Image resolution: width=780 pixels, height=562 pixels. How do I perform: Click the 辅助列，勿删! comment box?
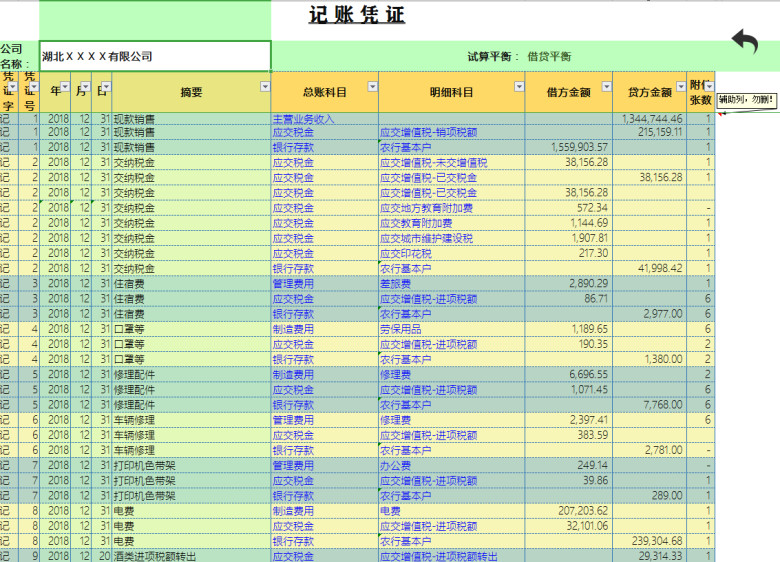746,99
